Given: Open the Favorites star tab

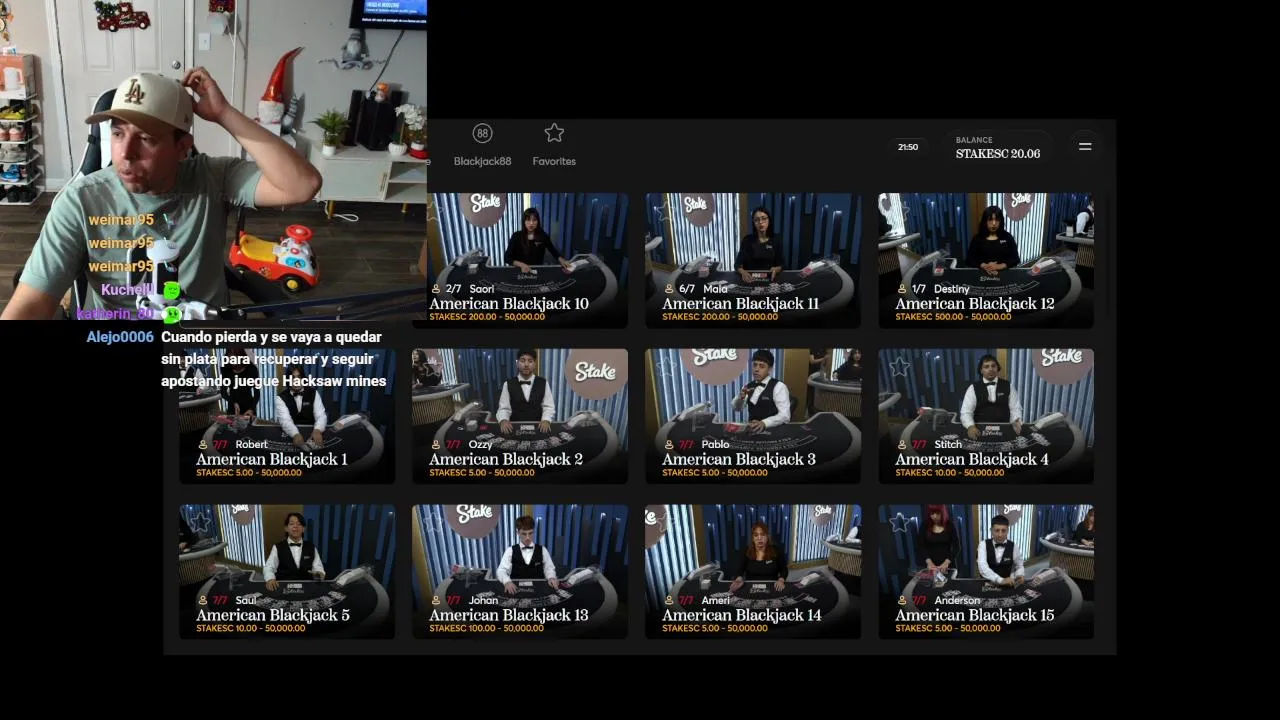Looking at the screenshot, I should 554,133.
